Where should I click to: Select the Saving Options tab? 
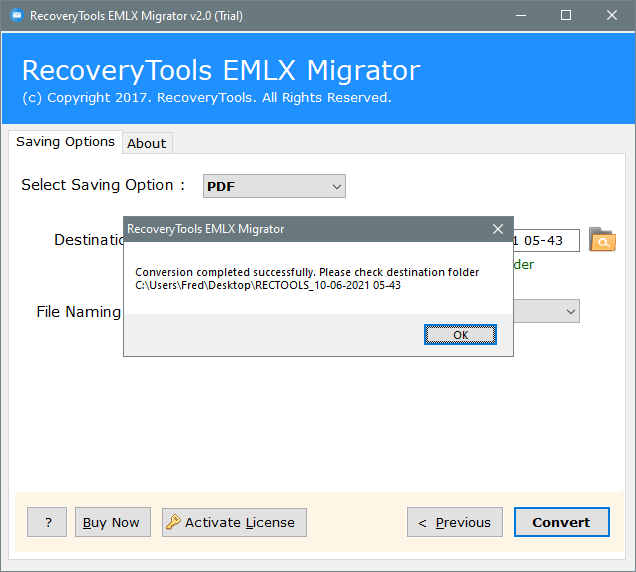tap(65, 142)
